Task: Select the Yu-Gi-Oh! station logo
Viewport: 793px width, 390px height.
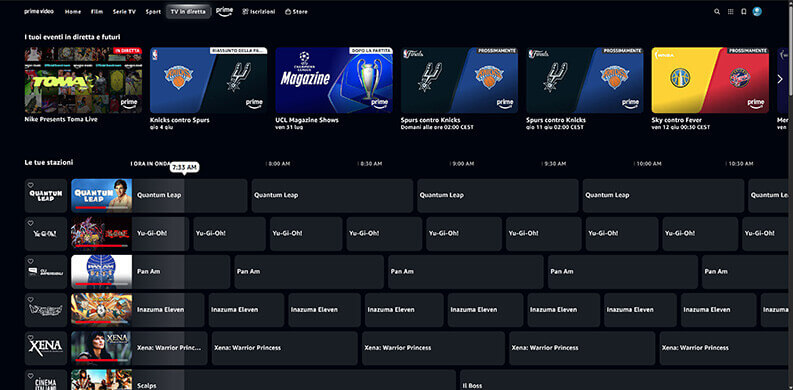Action: point(46,234)
